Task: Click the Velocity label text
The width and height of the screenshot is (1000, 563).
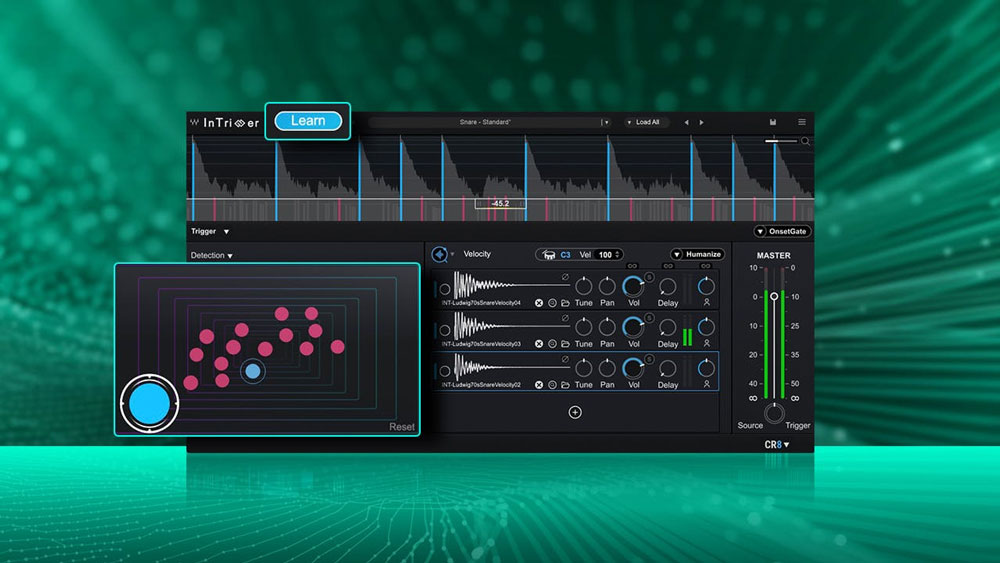Action: 477,254
